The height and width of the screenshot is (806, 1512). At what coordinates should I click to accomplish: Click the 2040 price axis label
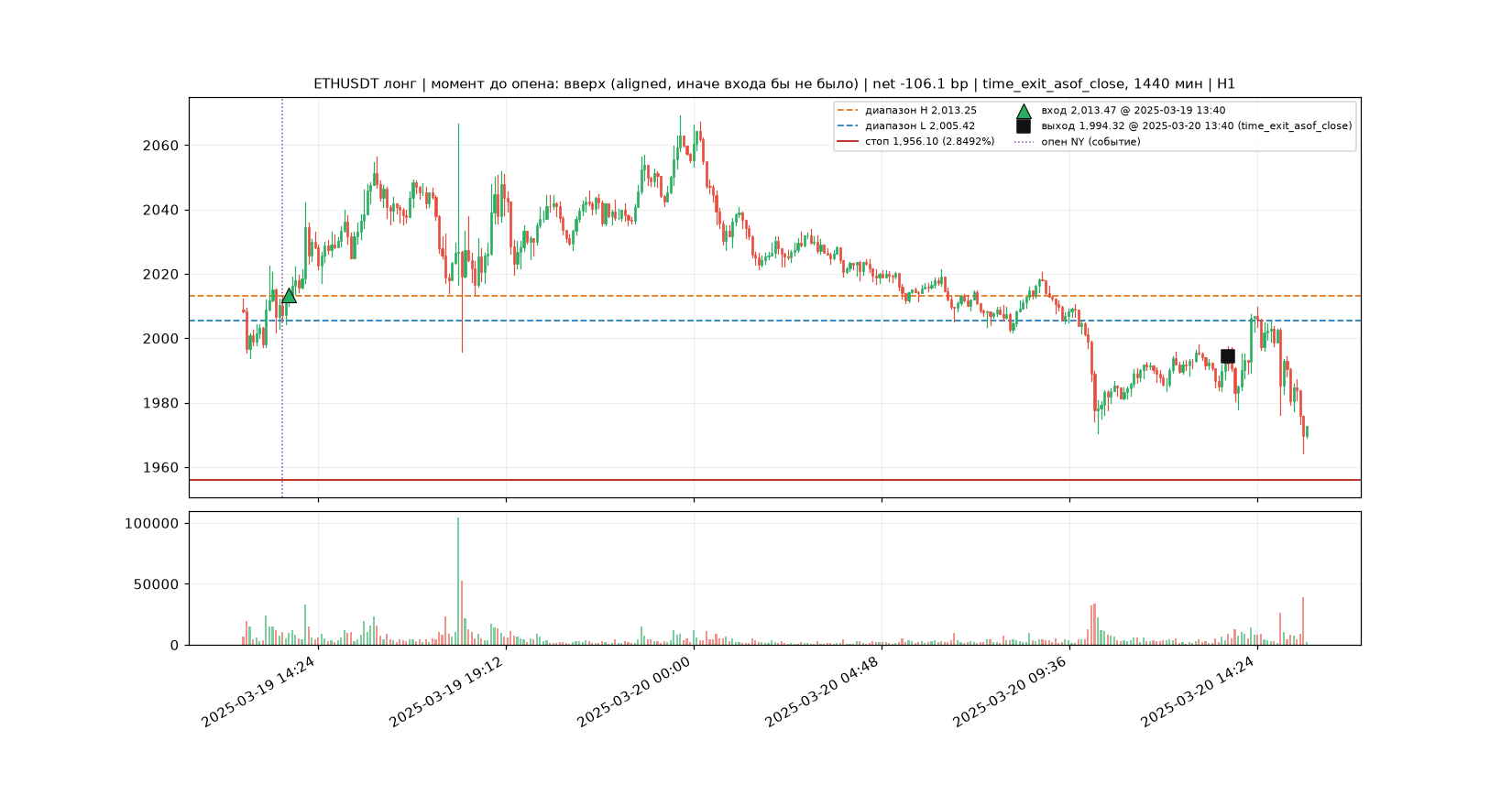tap(161, 211)
